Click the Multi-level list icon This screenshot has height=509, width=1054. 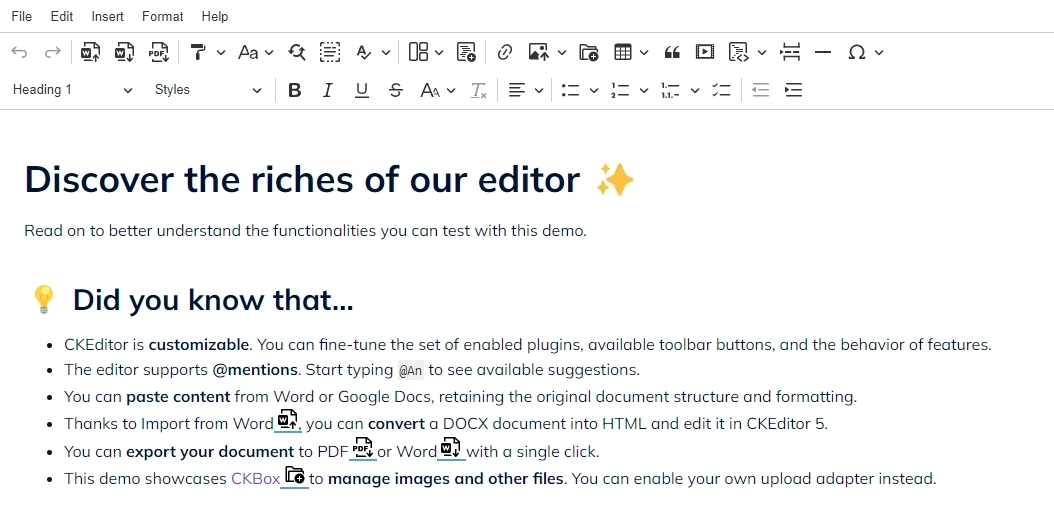(x=670, y=90)
